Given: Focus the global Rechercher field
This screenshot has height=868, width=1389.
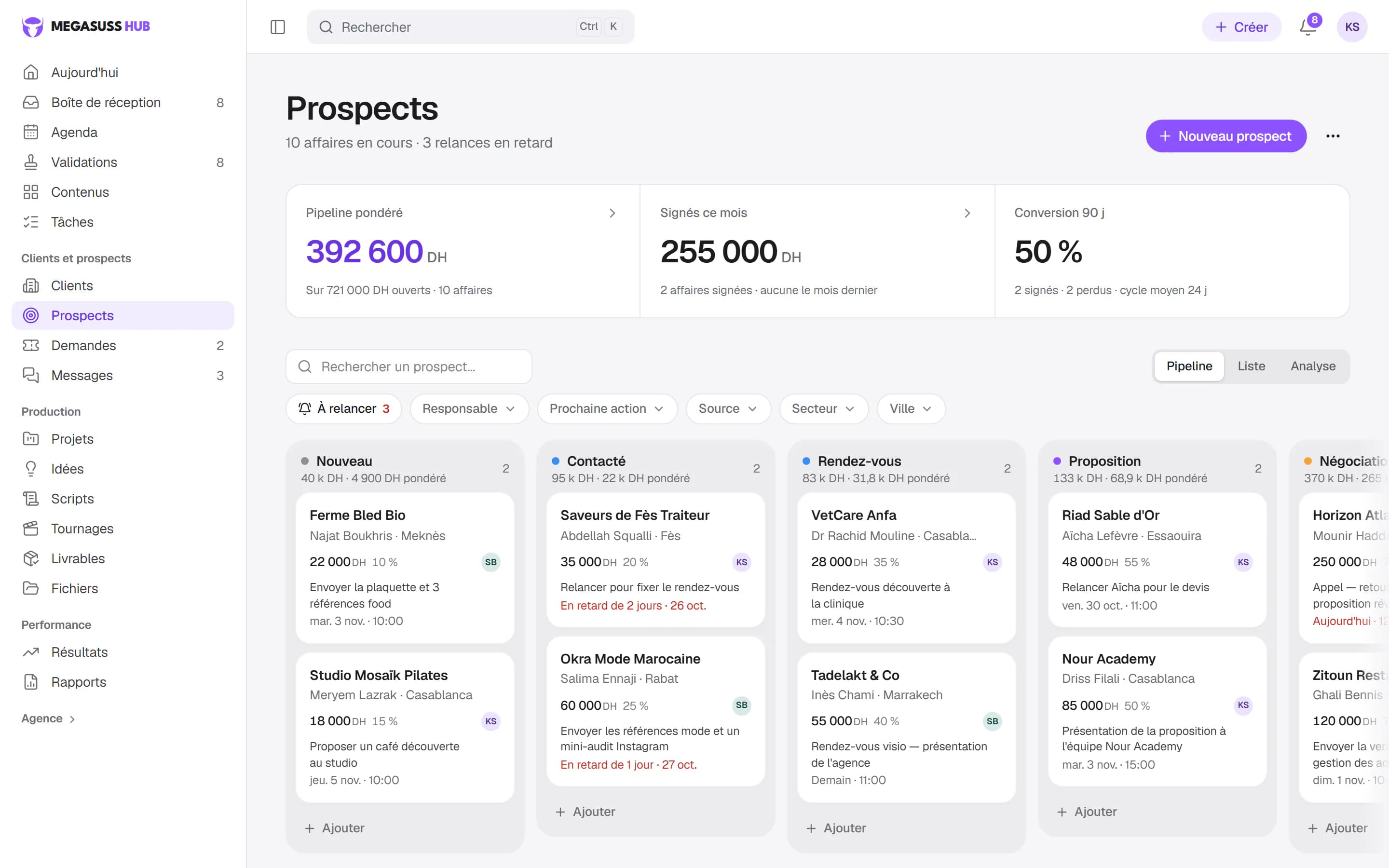Looking at the screenshot, I should pyautogui.click(x=470, y=27).
